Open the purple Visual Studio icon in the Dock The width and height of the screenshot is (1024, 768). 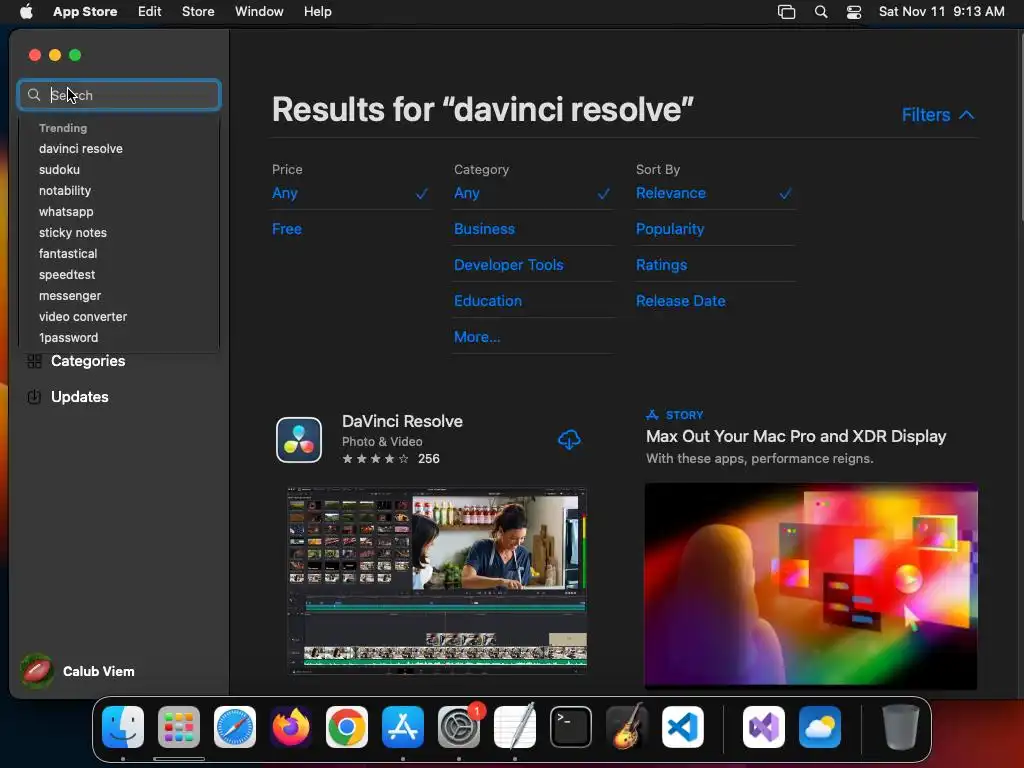[764, 727]
